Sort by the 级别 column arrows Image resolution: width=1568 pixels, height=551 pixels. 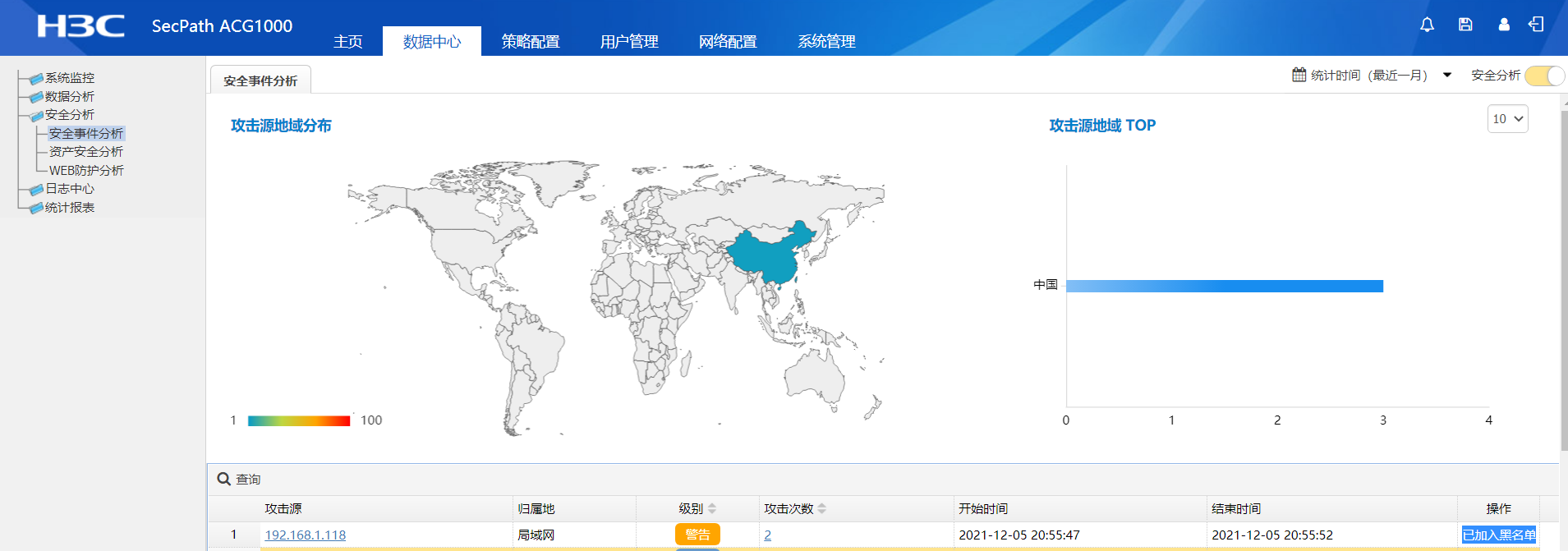coord(712,509)
